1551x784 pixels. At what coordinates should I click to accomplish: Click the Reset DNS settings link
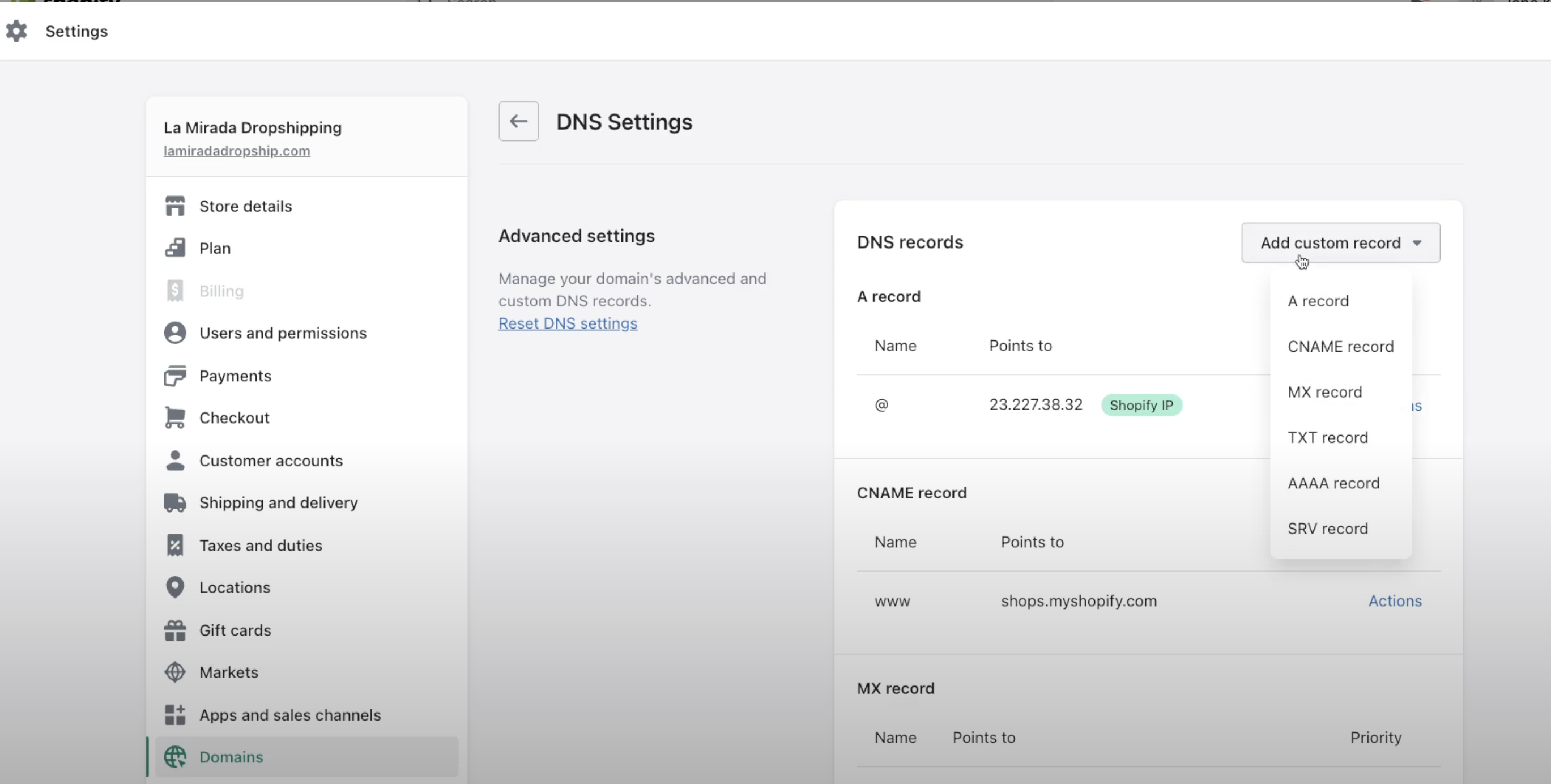pos(567,323)
